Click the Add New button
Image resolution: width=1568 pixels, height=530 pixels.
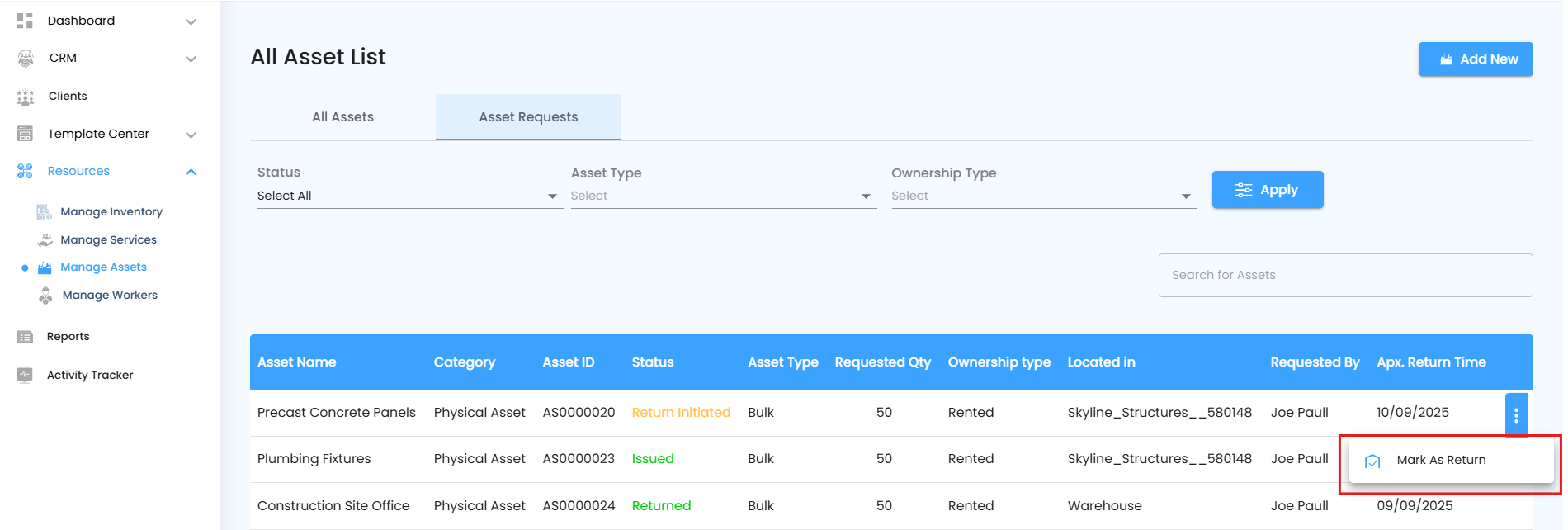click(x=1476, y=59)
